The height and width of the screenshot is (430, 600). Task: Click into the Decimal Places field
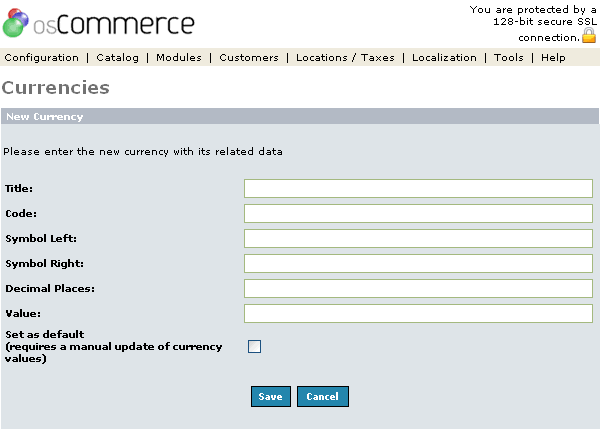418,288
